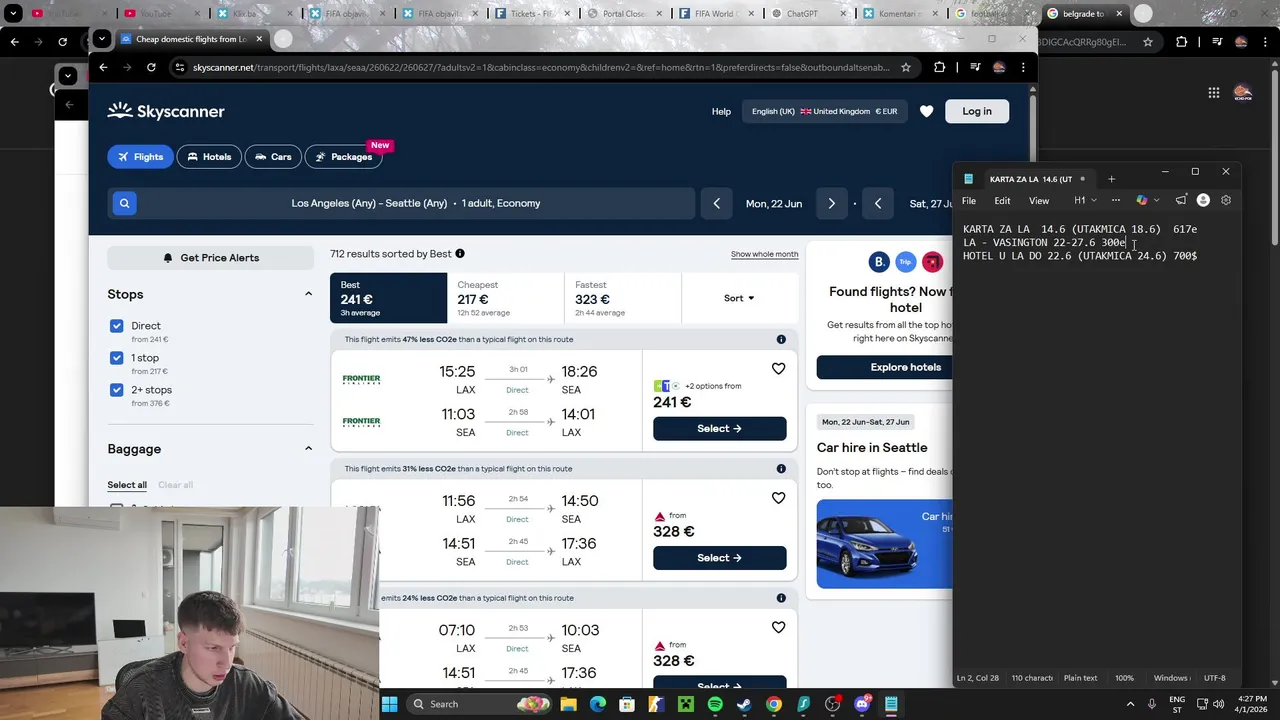Image resolution: width=1280 pixels, height=720 pixels.
Task: Open the Packages tab
Action: [343, 157]
